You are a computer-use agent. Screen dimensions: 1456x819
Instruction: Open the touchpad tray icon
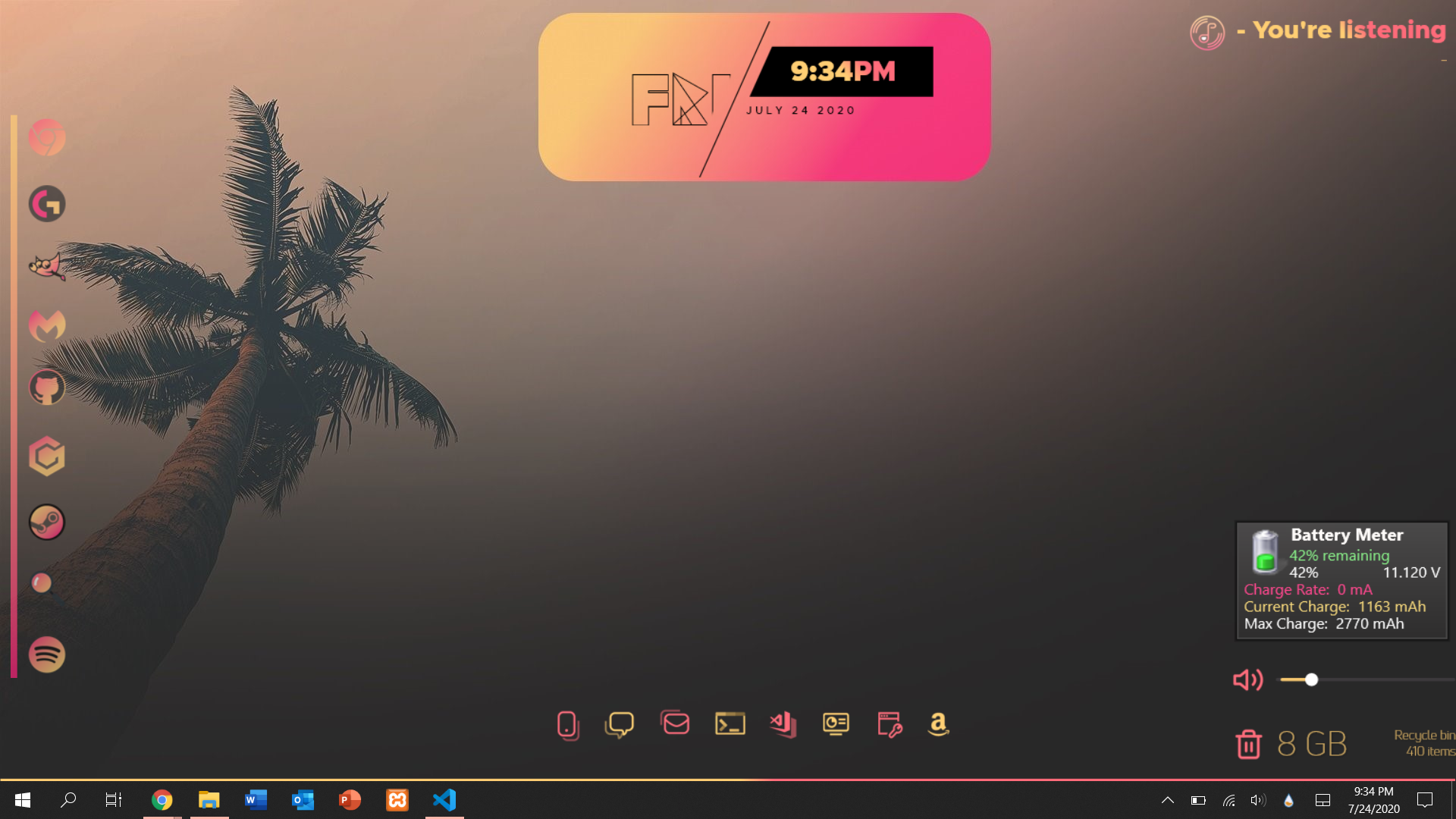(1323, 800)
